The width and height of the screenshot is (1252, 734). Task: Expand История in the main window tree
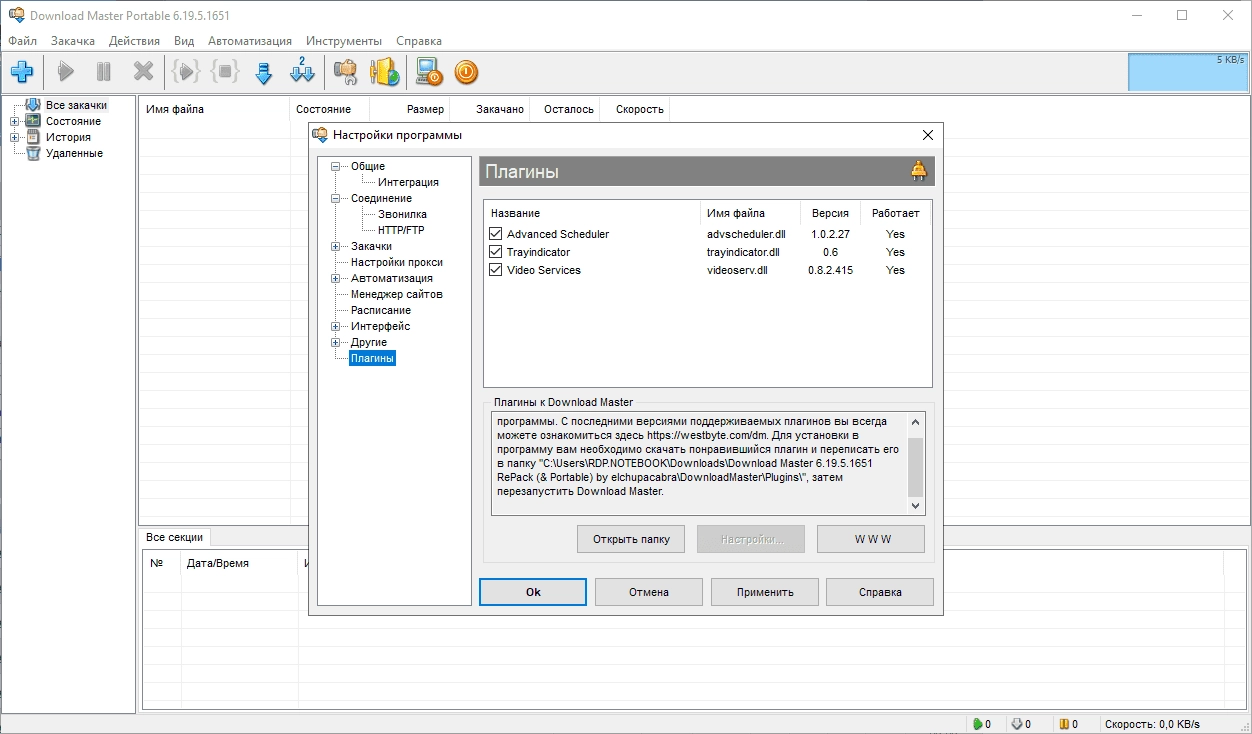click(x=15, y=137)
